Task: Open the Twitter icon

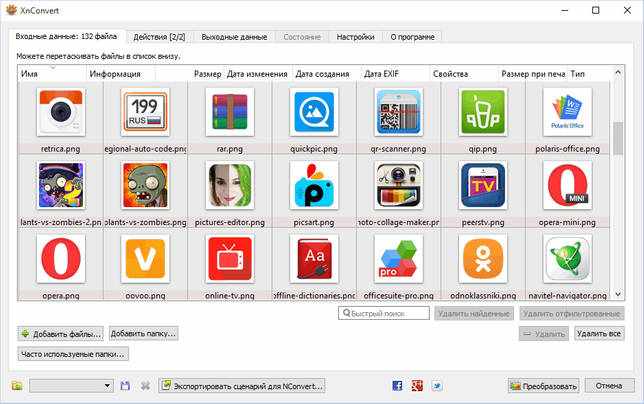Action: [x=437, y=386]
